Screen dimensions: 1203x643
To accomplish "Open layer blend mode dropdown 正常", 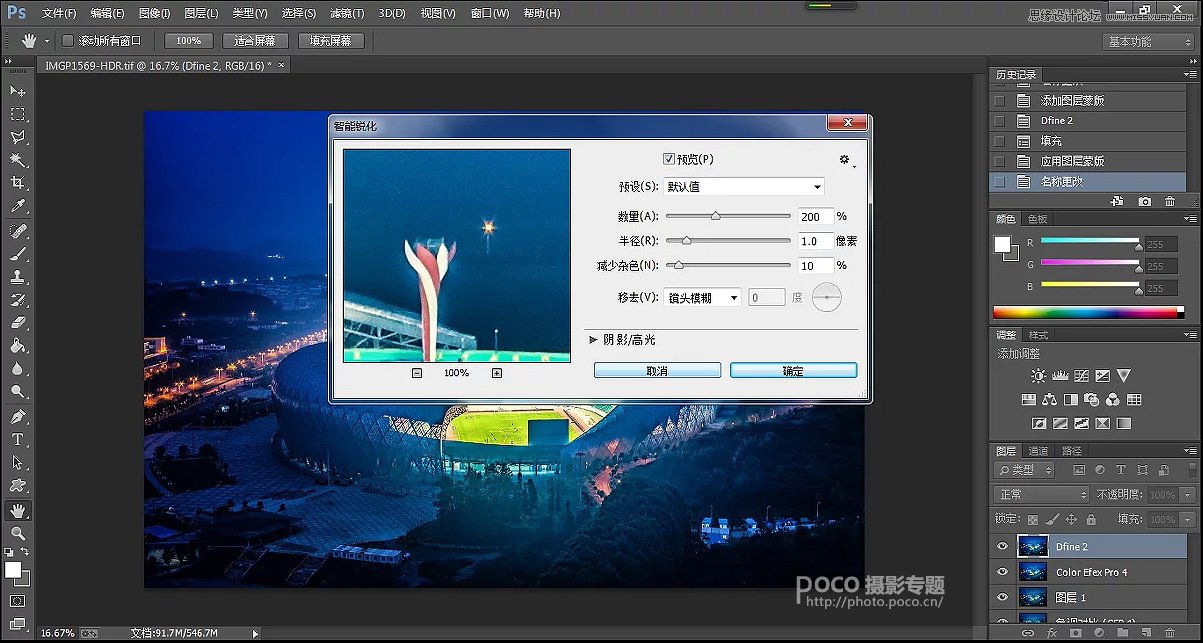I will point(1041,495).
